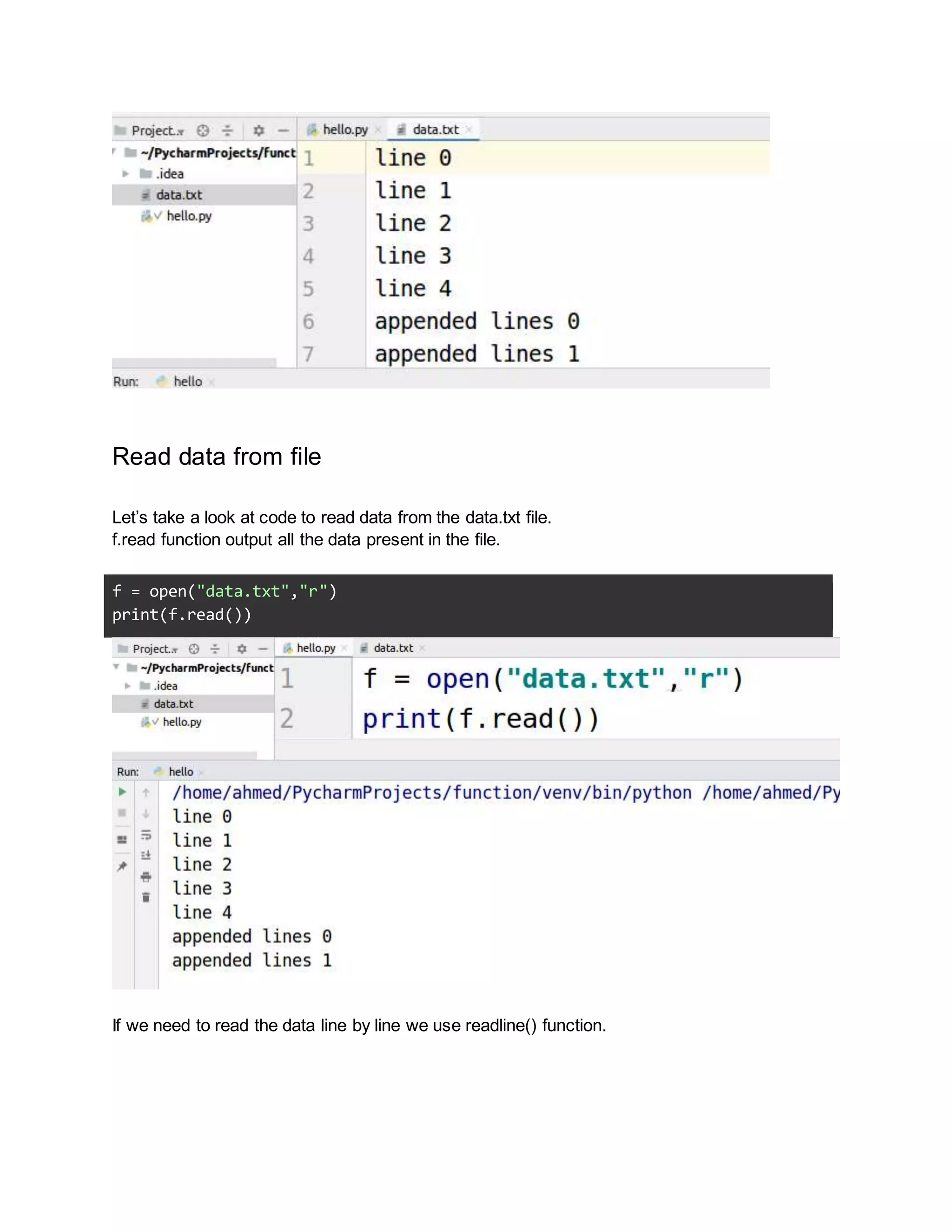Click the gray Stop square in Run panel
This screenshot has height=1232, width=952.
tap(122, 813)
